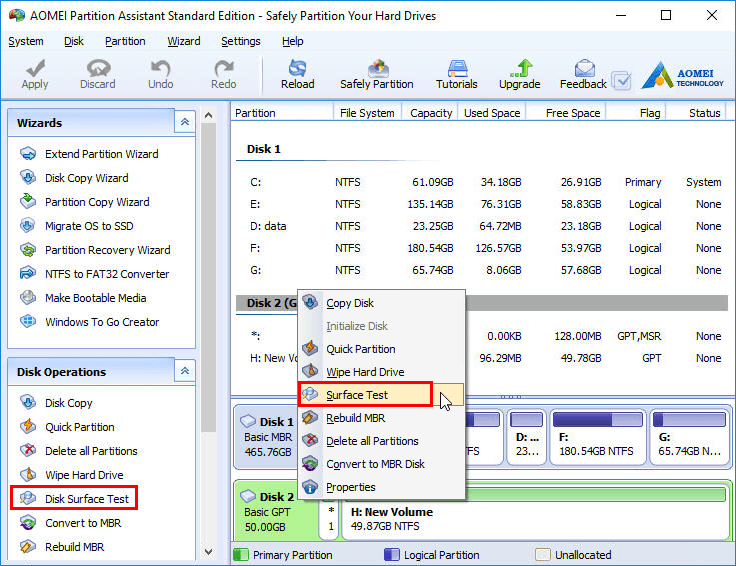736x566 pixels.
Task: Launch Extend Partition Wizard
Action: [x=89, y=154]
